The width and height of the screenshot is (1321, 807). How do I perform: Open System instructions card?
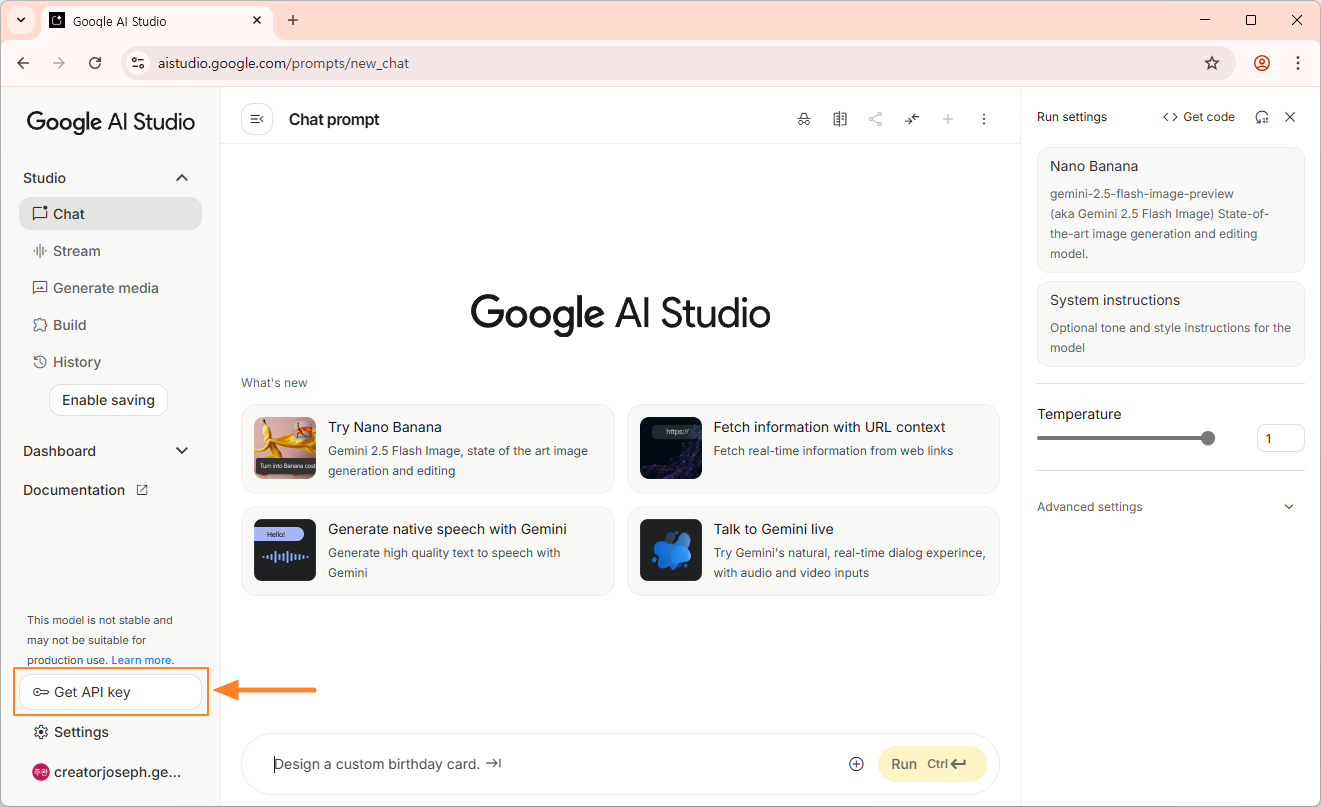(x=1171, y=324)
